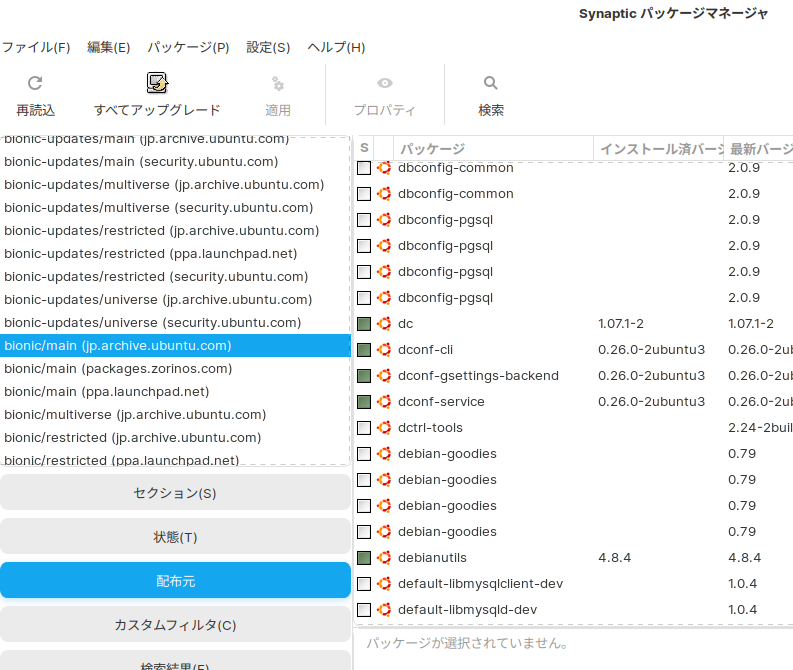The height and width of the screenshot is (670, 793).
Task: Open the パッケージ(P) menu
Action: (188, 48)
